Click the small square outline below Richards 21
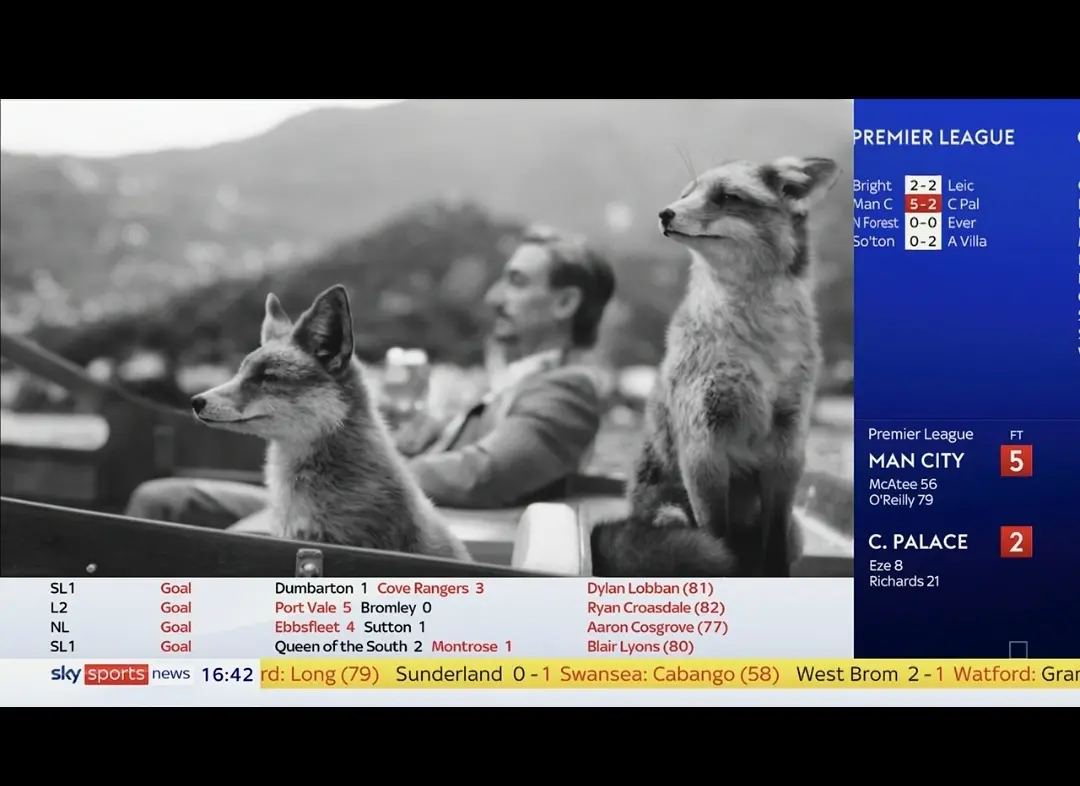This screenshot has width=1080, height=786. (x=1018, y=650)
